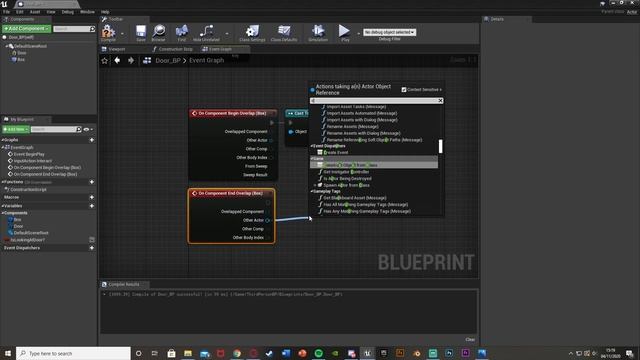Click the Components panel search field

coord(74,29)
